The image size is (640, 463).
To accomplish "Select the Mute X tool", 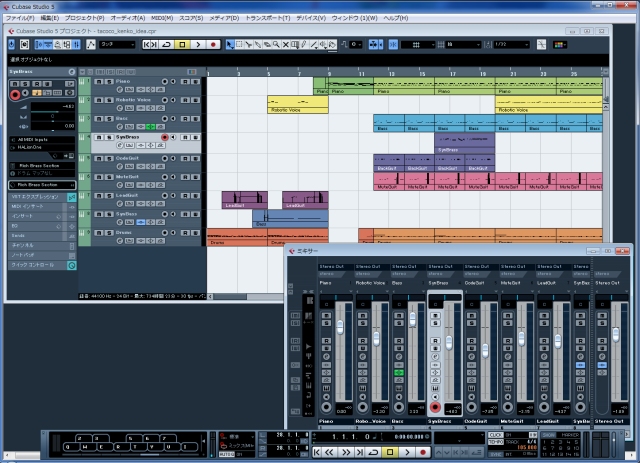I will (286, 45).
